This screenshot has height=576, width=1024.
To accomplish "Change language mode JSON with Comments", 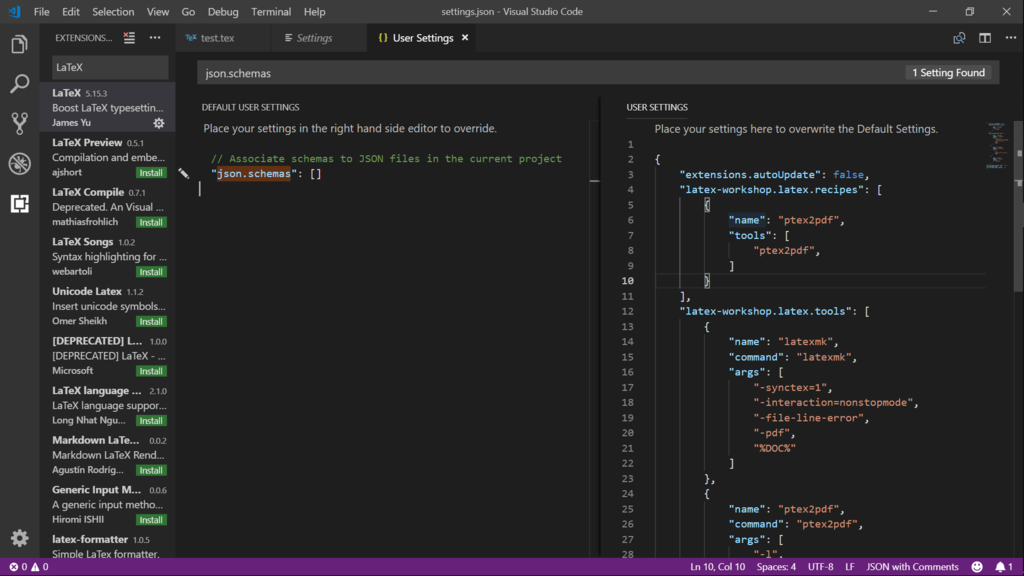I will (912, 567).
